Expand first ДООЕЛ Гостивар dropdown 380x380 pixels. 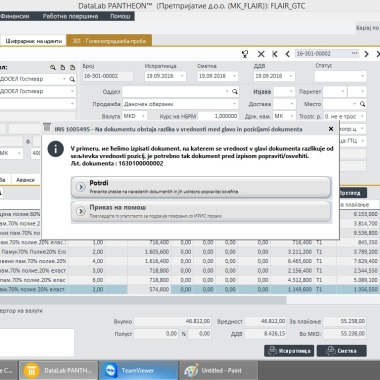click(64, 79)
